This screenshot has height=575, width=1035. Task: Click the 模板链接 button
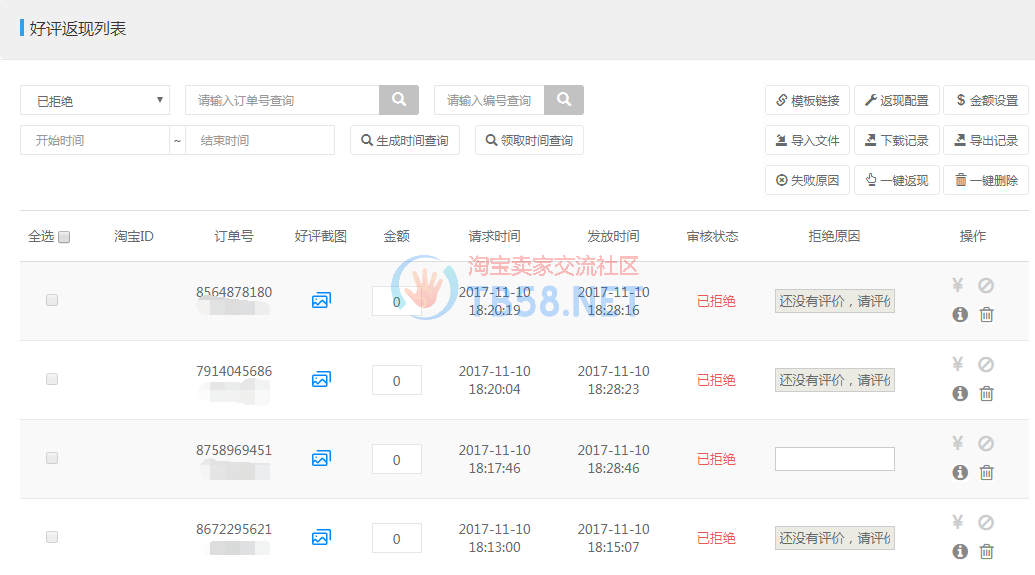[808, 100]
